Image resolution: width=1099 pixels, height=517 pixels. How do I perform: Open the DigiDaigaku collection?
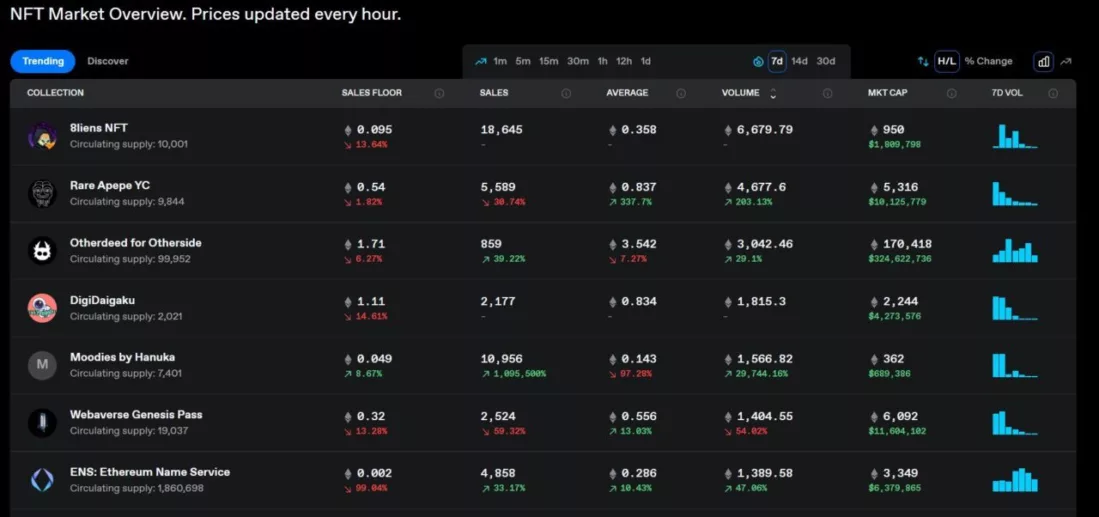click(102, 300)
